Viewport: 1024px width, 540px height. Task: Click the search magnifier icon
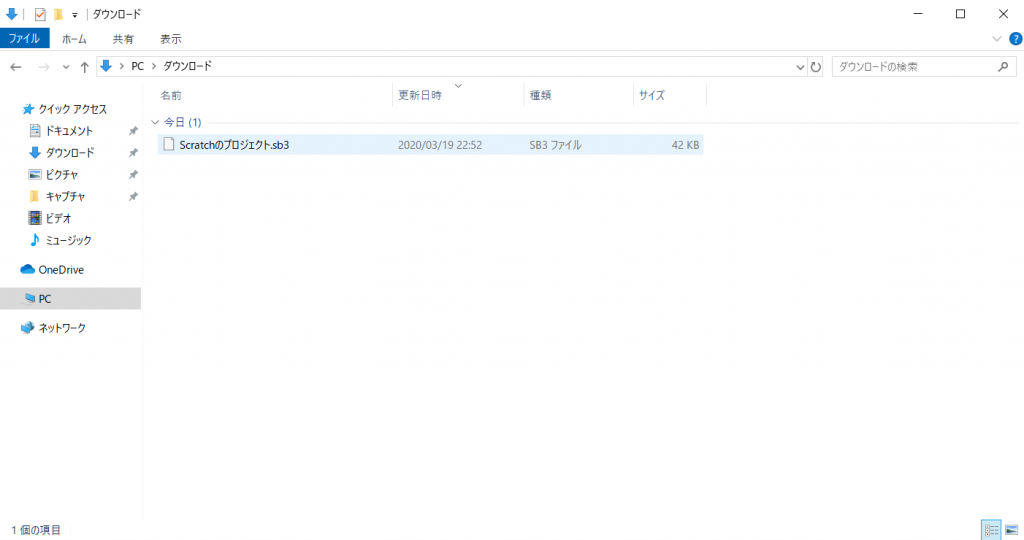coord(1003,67)
